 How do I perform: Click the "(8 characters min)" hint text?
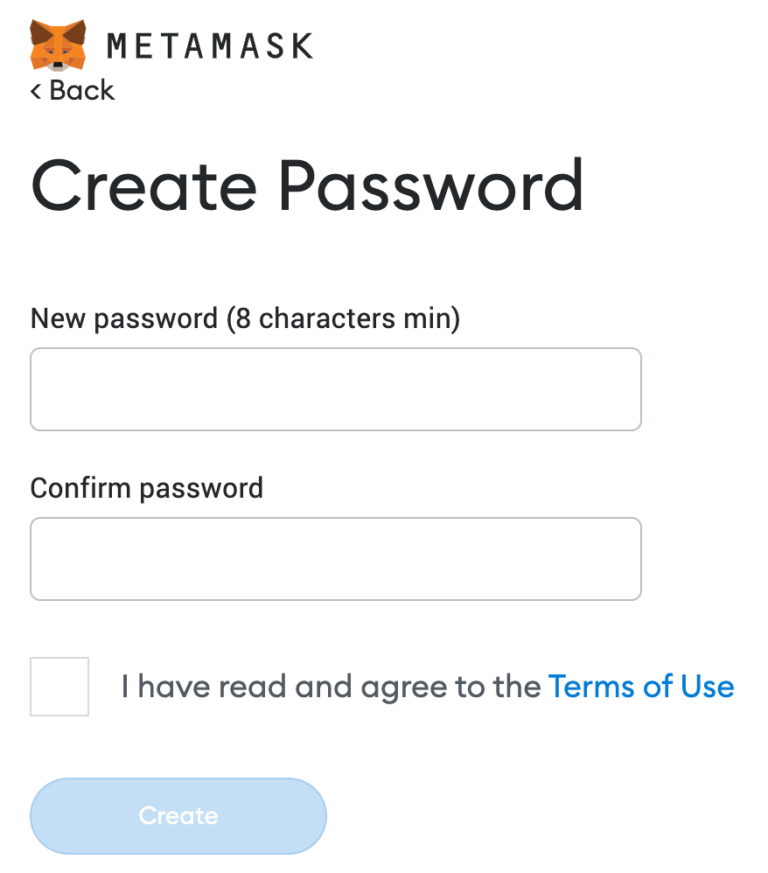[x=343, y=319]
